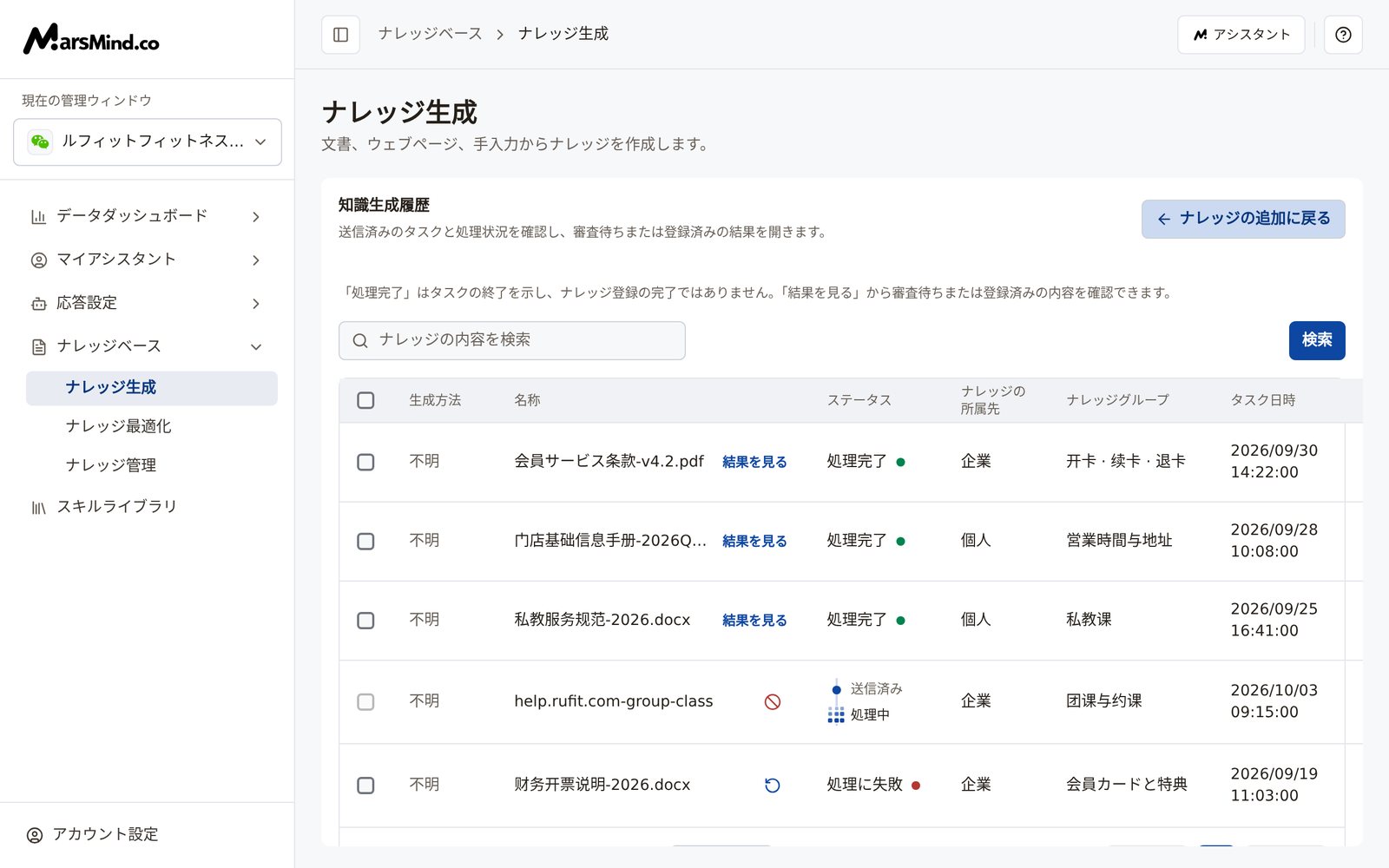The width and height of the screenshot is (1389, 868).
Task: Click file name 会員サービス条款-v4.2.pdf
Action: click(609, 462)
